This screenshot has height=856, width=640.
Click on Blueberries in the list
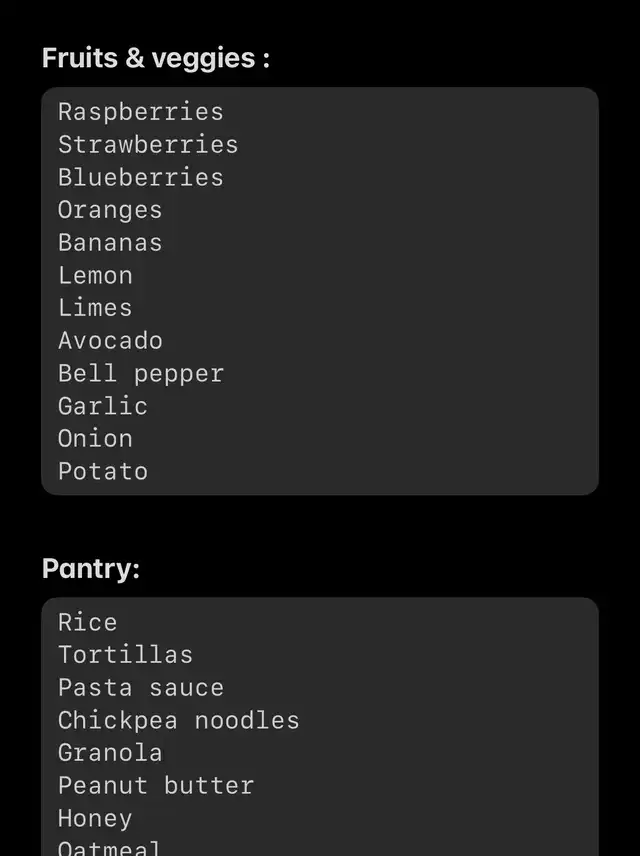(140, 178)
